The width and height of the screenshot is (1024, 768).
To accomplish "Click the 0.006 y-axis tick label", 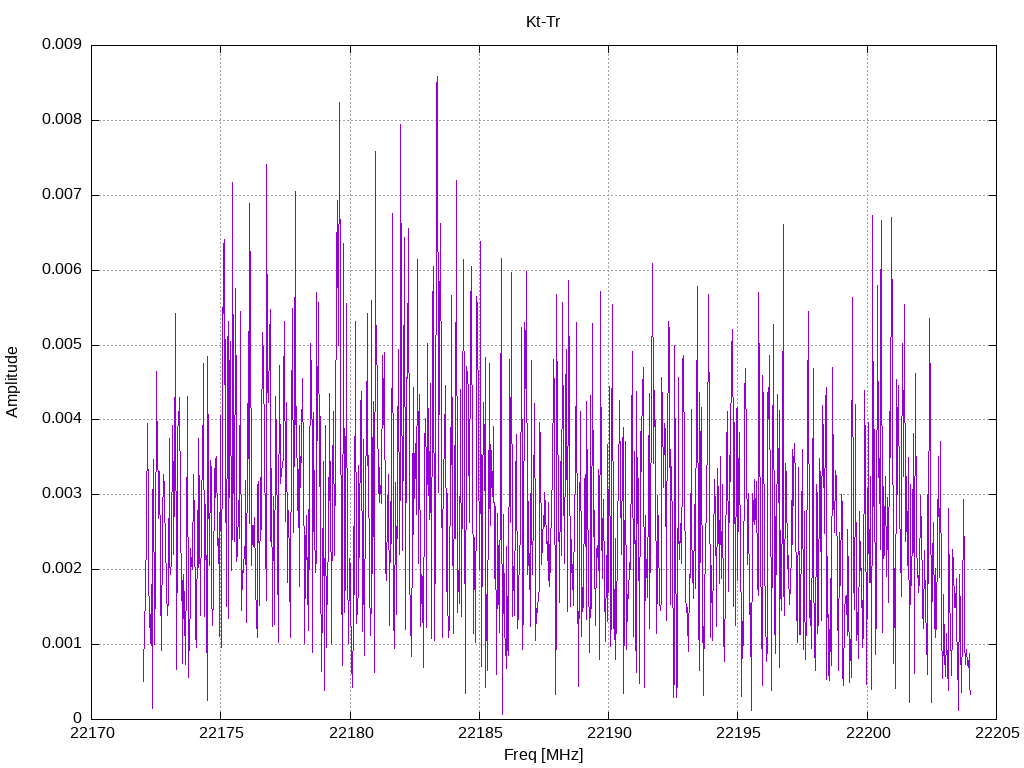I will tap(62, 270).
